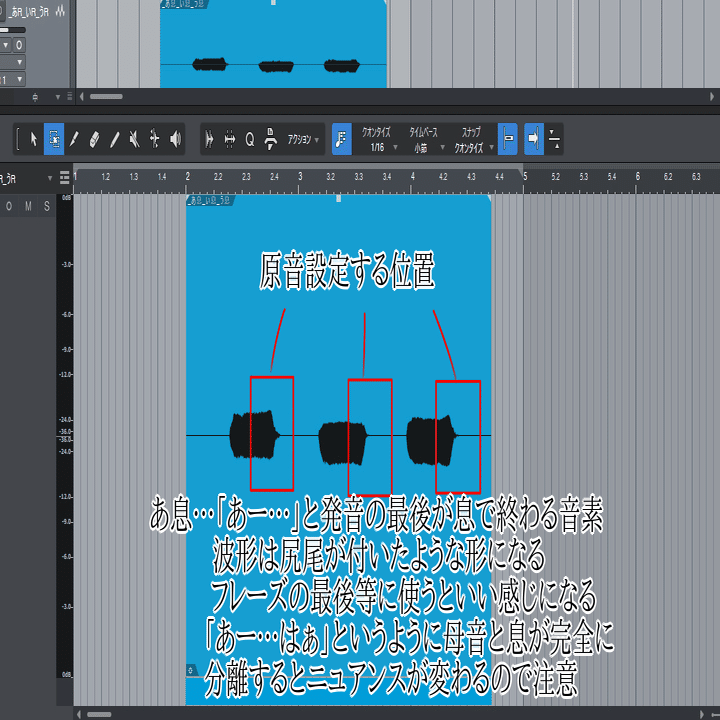Click the editor event name label
The width and height of the screenshot is (720, 720).
tap(211, 200)
